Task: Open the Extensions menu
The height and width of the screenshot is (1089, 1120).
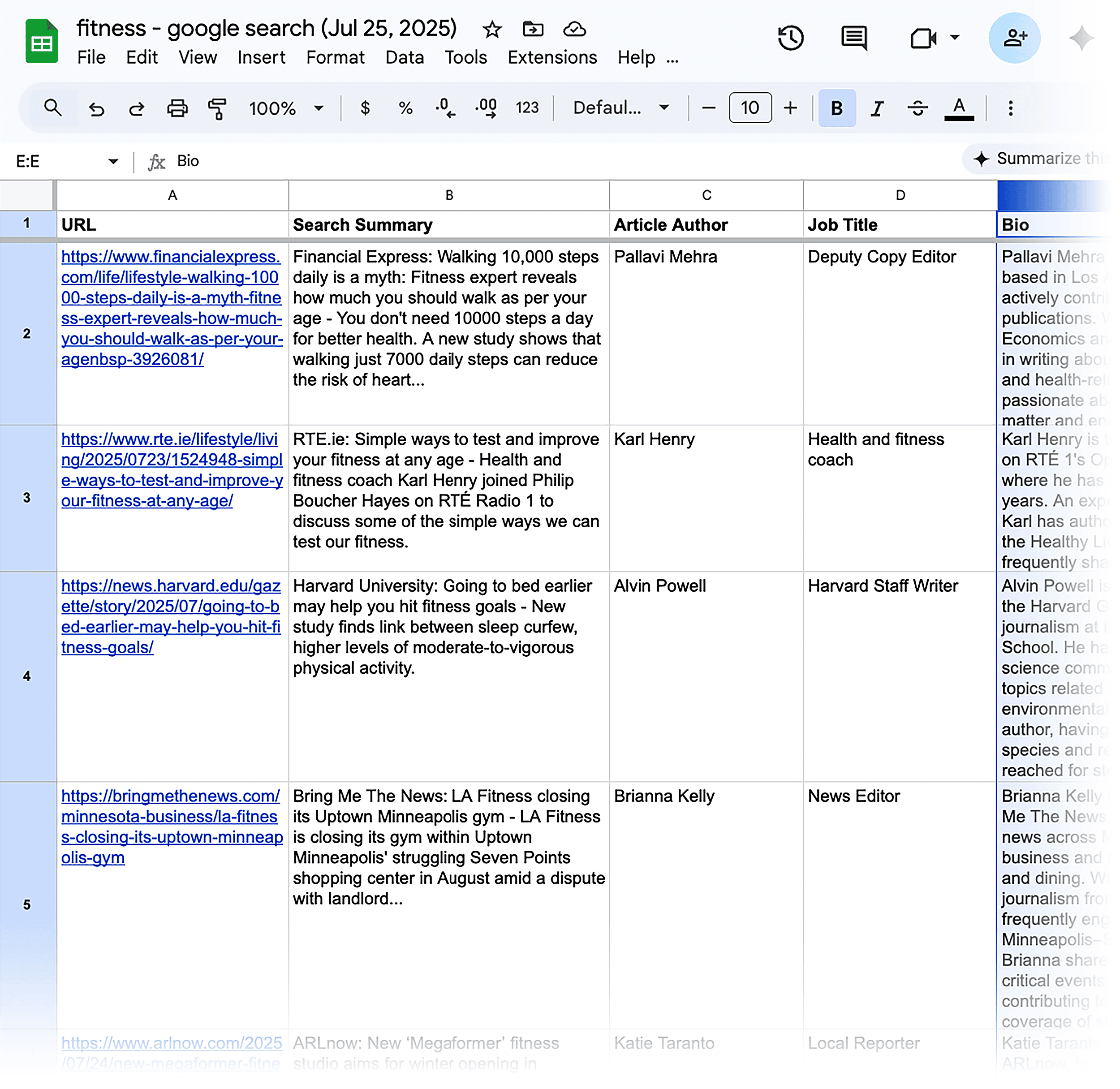Action: click(551, 57)
